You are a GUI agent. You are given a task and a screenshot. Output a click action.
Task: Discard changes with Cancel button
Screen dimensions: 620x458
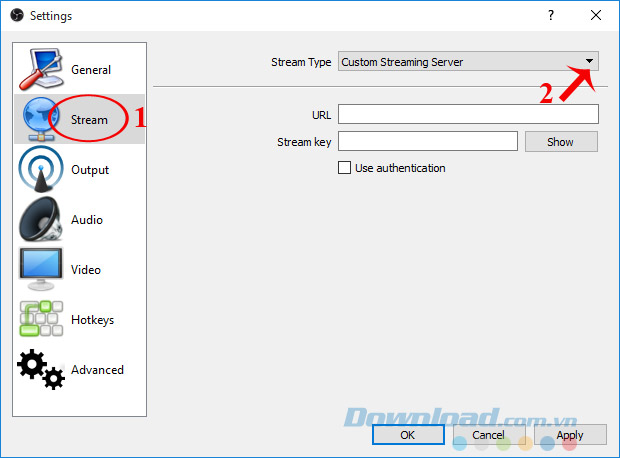coord(489,435)
